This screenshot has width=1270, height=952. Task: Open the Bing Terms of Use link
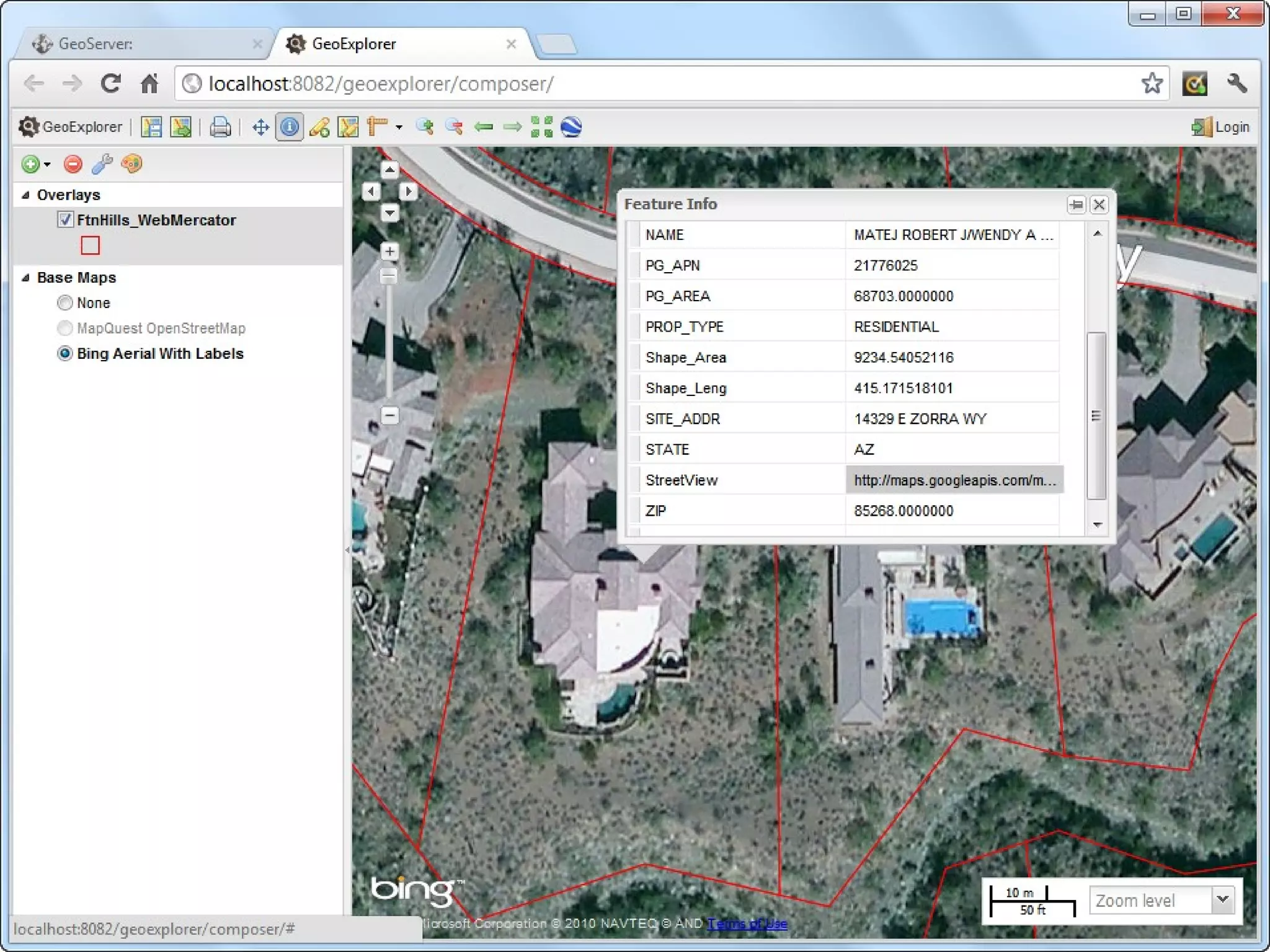pyautogui.click(x=747, y=923)
